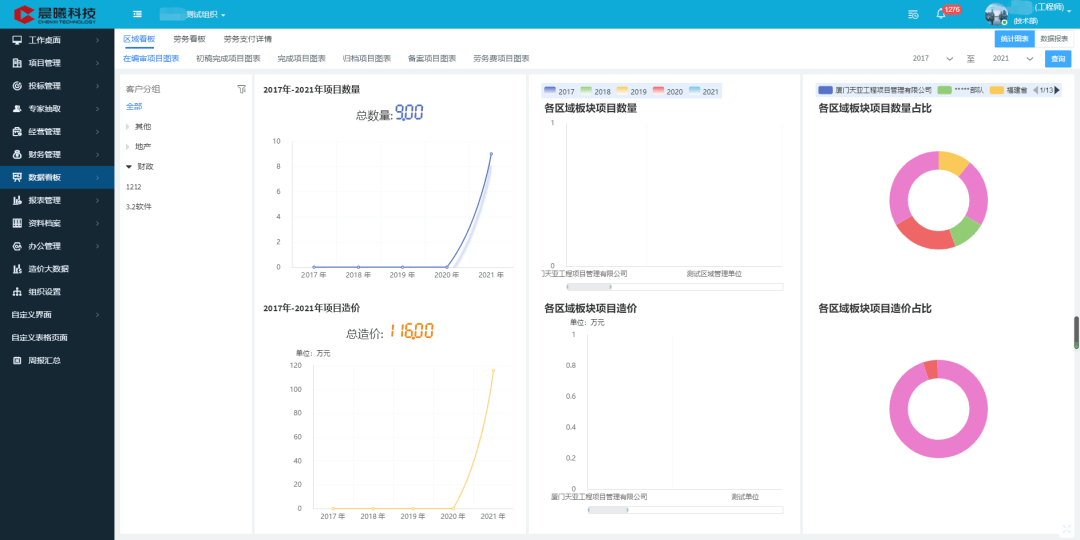
Task: Open 数据看板 from the sidebar
Action: (57, 178)
